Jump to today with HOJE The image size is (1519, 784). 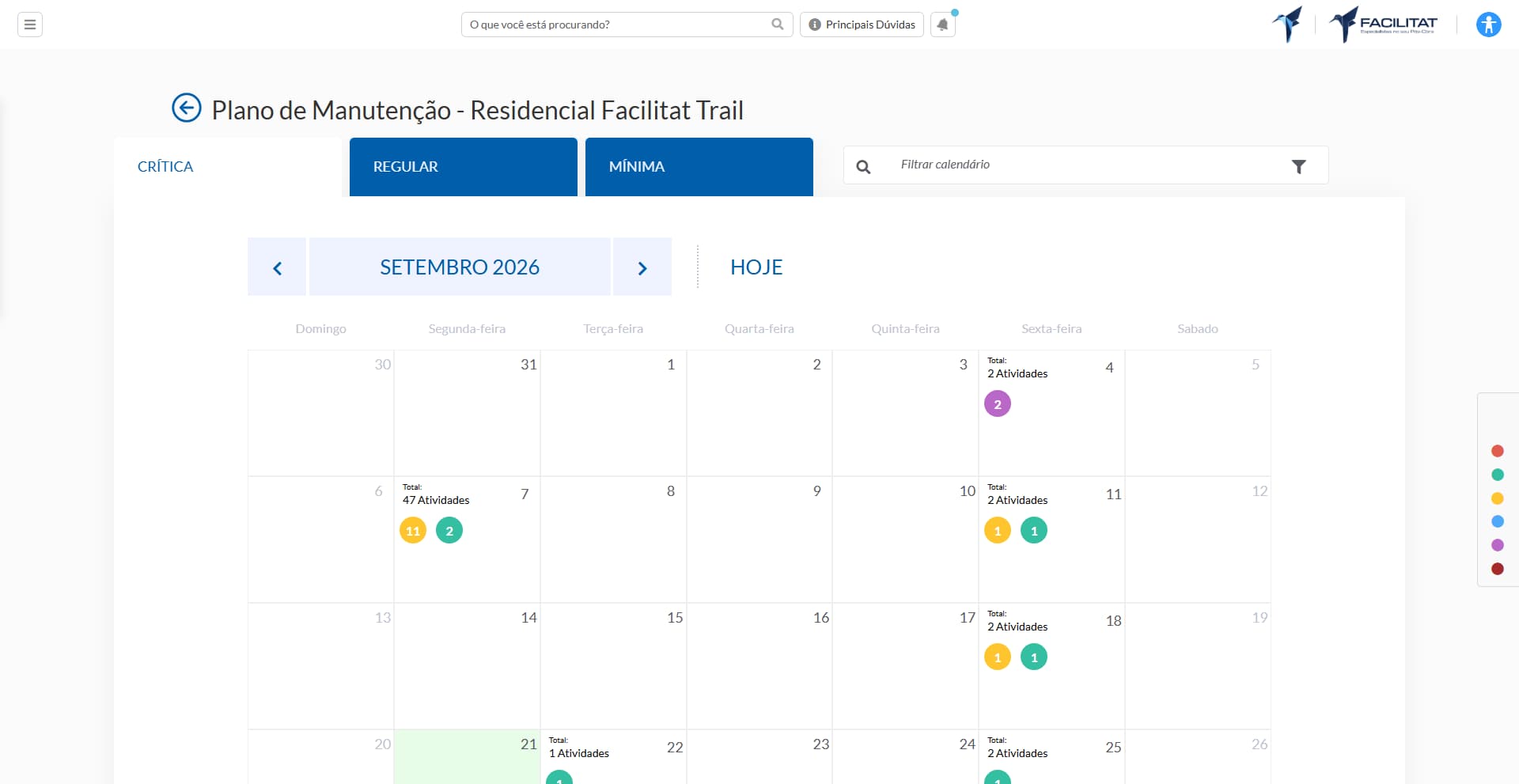tap(756, 267)
